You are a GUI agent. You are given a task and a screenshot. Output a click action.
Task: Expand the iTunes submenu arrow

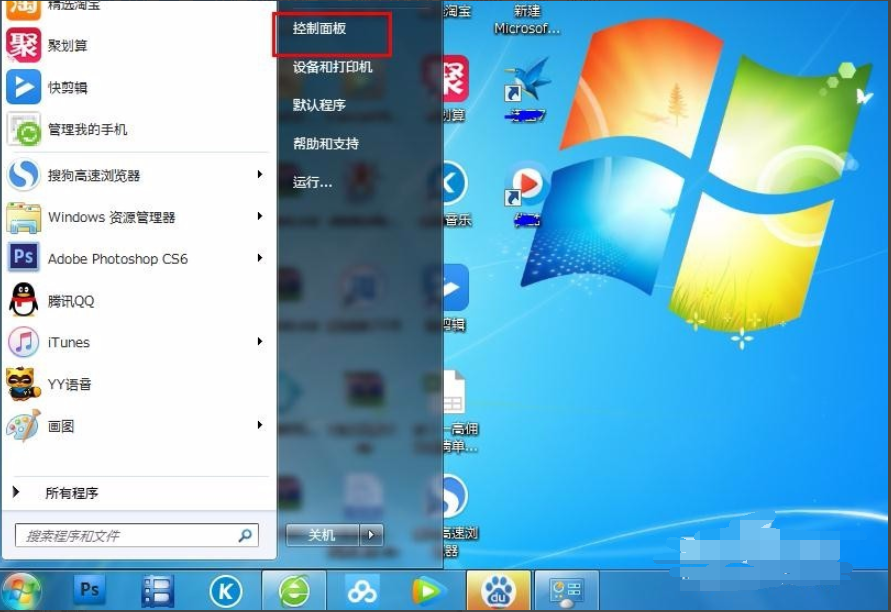point(260,342)
